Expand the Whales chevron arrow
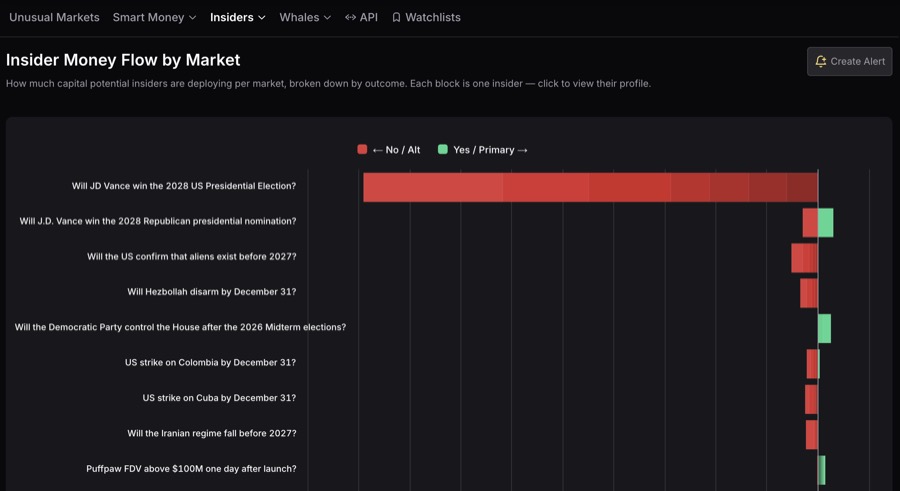Viewport: 900px width, 491px height. [327, 18]
